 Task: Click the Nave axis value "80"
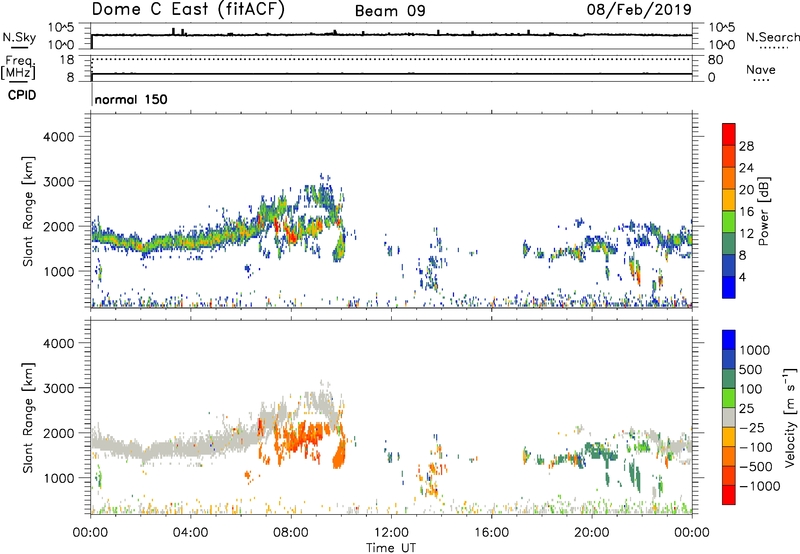coord(715,60)
